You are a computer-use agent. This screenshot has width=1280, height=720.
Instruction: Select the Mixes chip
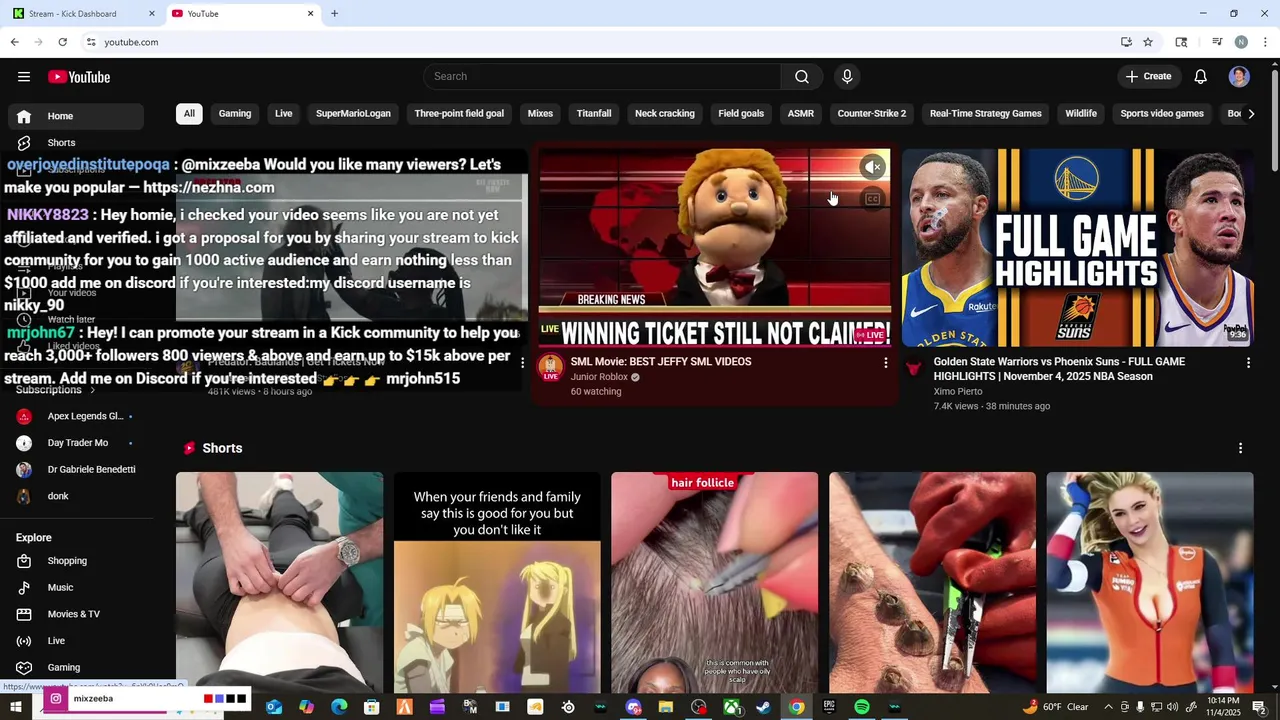coord(540,114)
